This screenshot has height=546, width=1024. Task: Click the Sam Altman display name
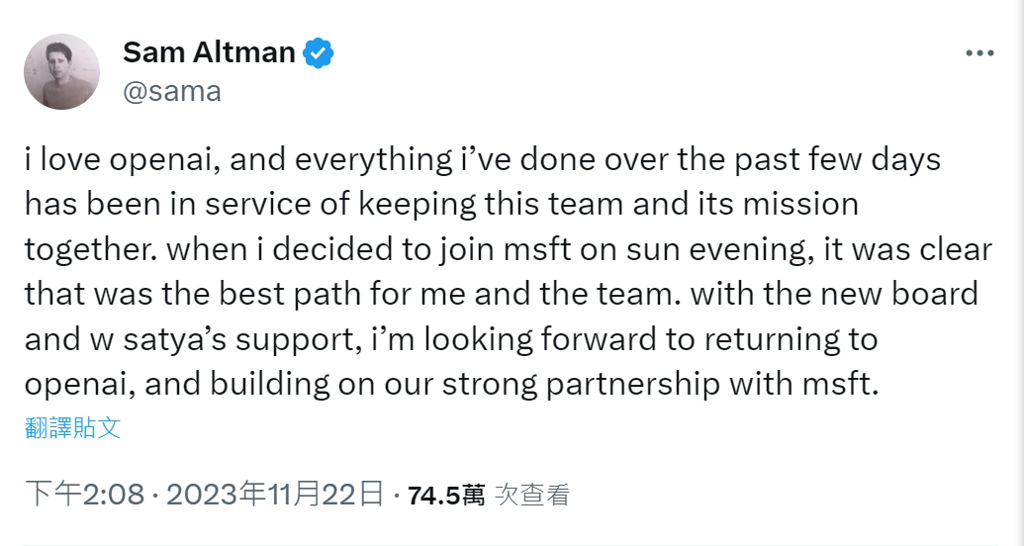pyautogui.click(x=209, y=52)
